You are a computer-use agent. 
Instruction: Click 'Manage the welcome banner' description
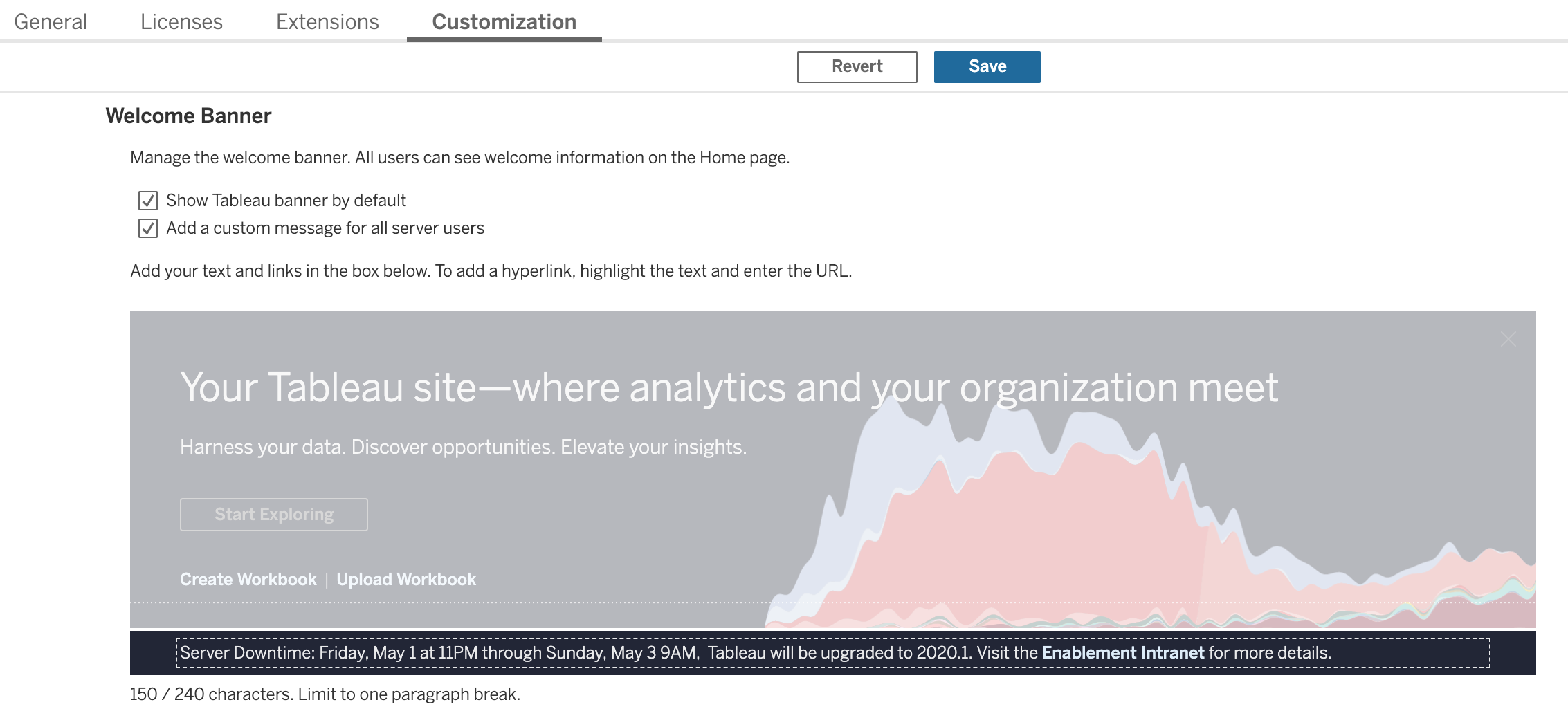459,158
